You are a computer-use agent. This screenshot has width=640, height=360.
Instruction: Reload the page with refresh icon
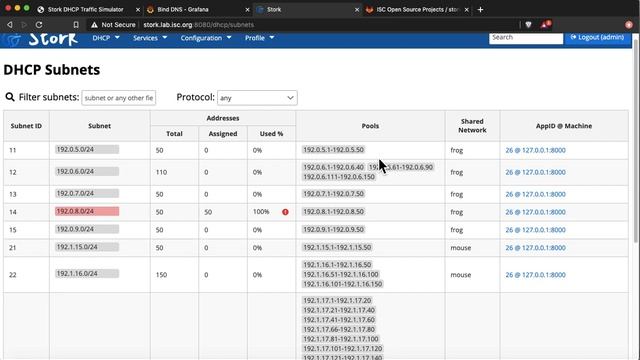pos(39,24)
